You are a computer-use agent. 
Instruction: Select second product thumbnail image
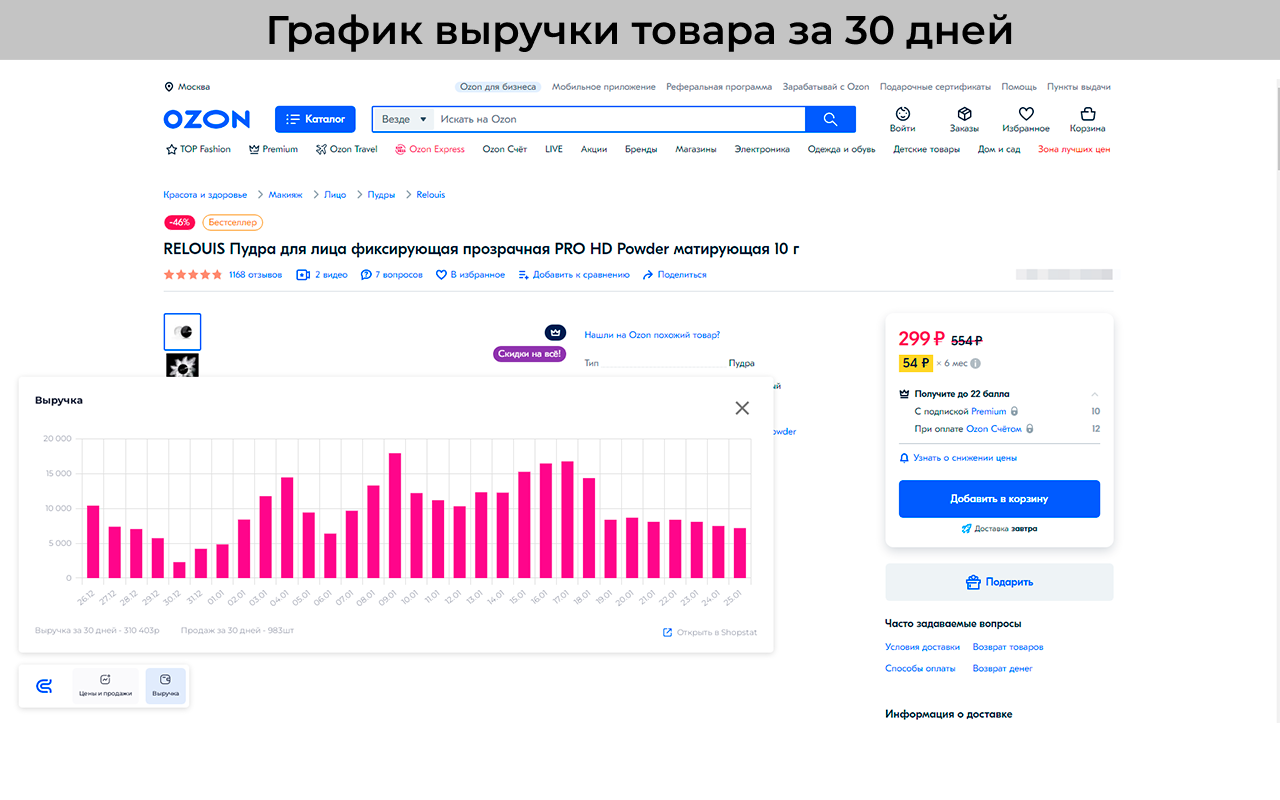[x=182, y=365]
